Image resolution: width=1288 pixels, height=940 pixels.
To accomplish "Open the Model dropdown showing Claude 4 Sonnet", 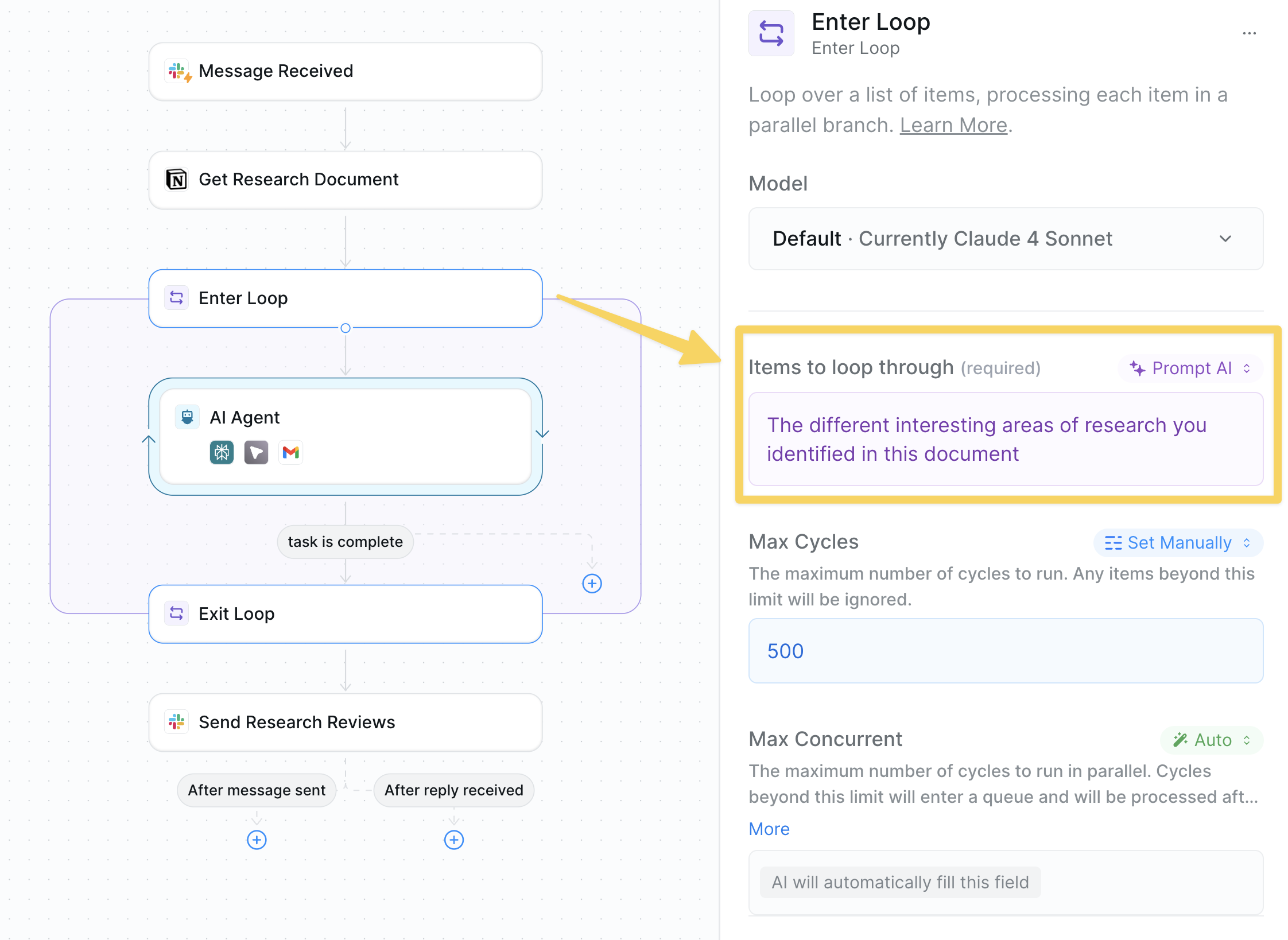I will pos(1006,239).
